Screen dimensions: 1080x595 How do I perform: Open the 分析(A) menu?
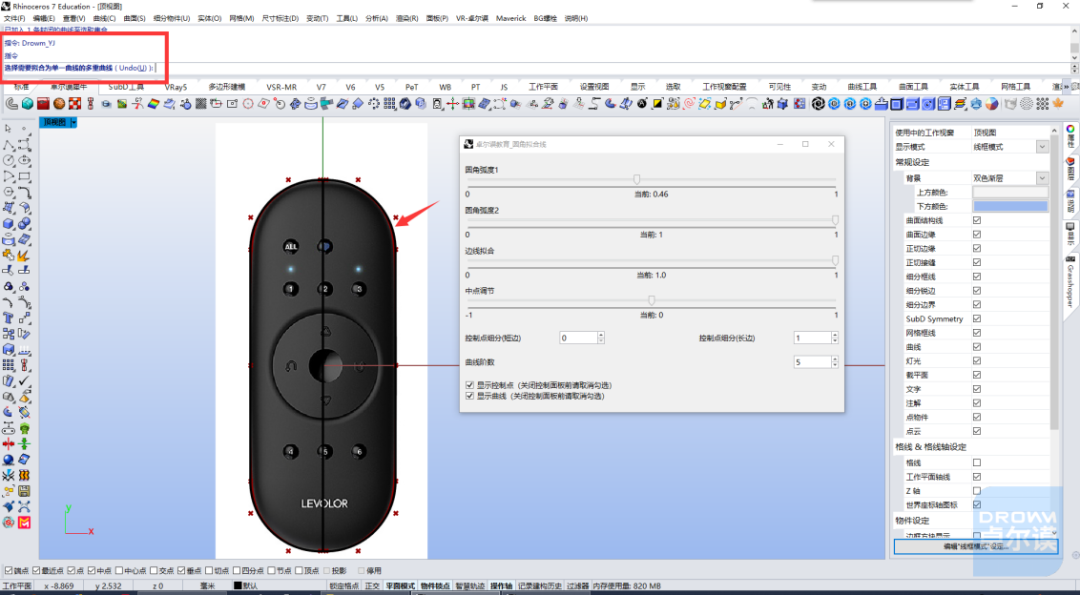(376, 19)
